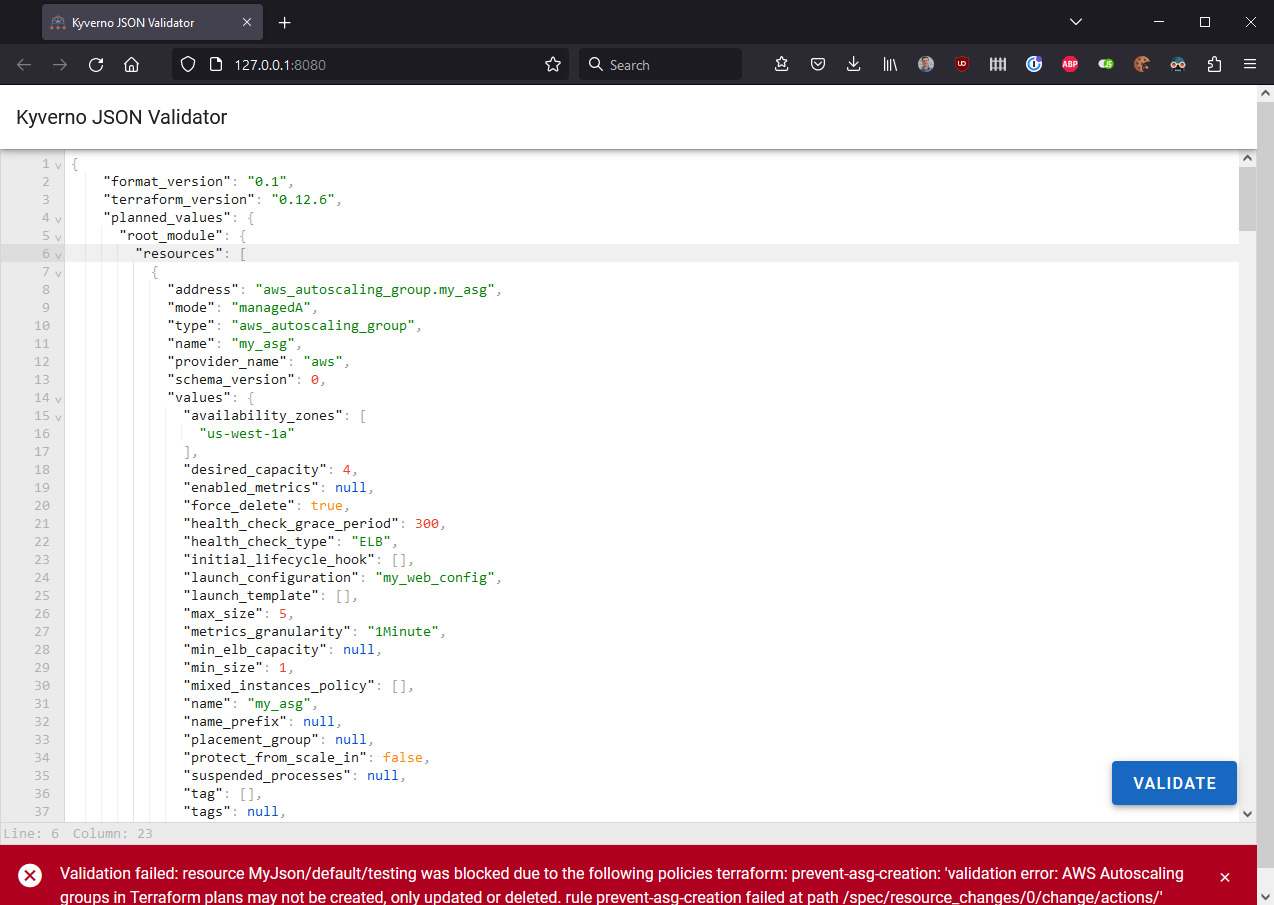
Task: Click the Adblock Plus ABP icon
Action: coord(1069,64)
